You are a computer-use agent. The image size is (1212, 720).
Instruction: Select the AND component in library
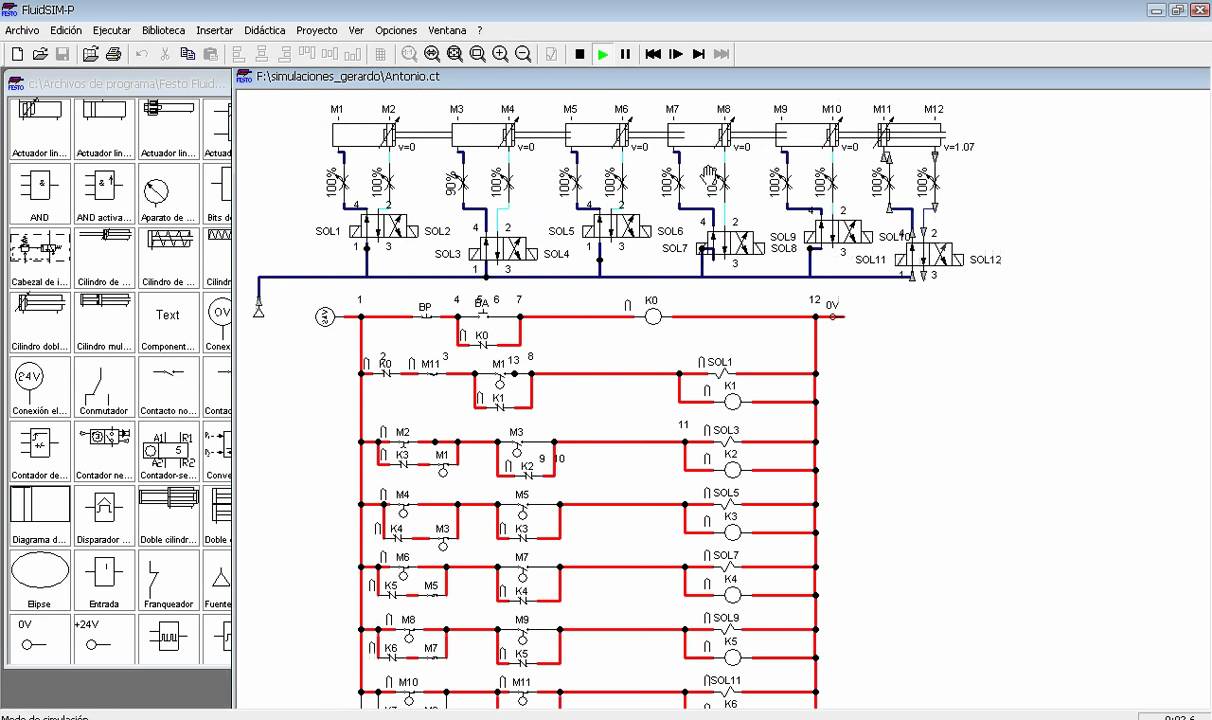click(x=40, y=193)
